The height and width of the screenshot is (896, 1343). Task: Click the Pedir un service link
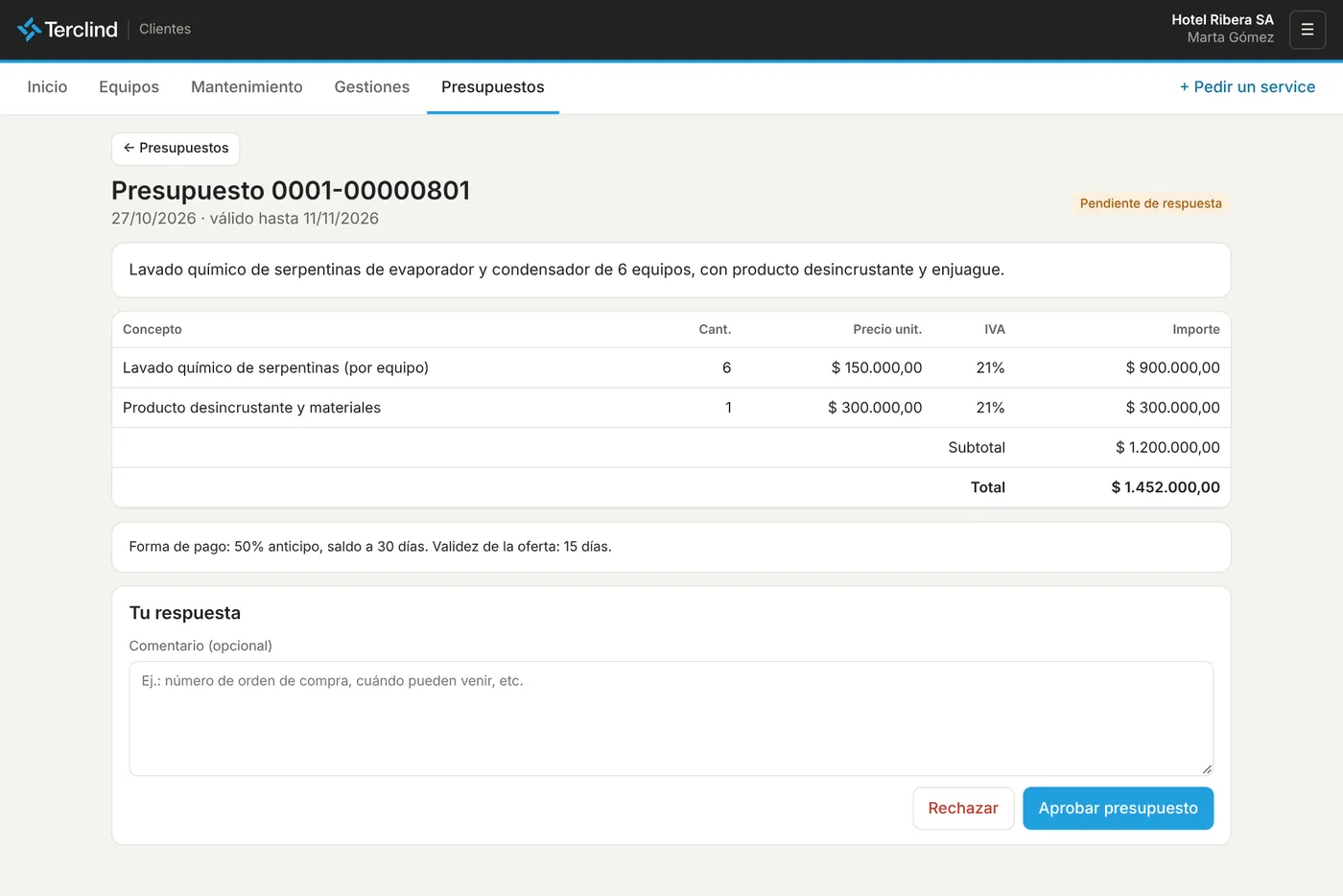coord(1247,87)
